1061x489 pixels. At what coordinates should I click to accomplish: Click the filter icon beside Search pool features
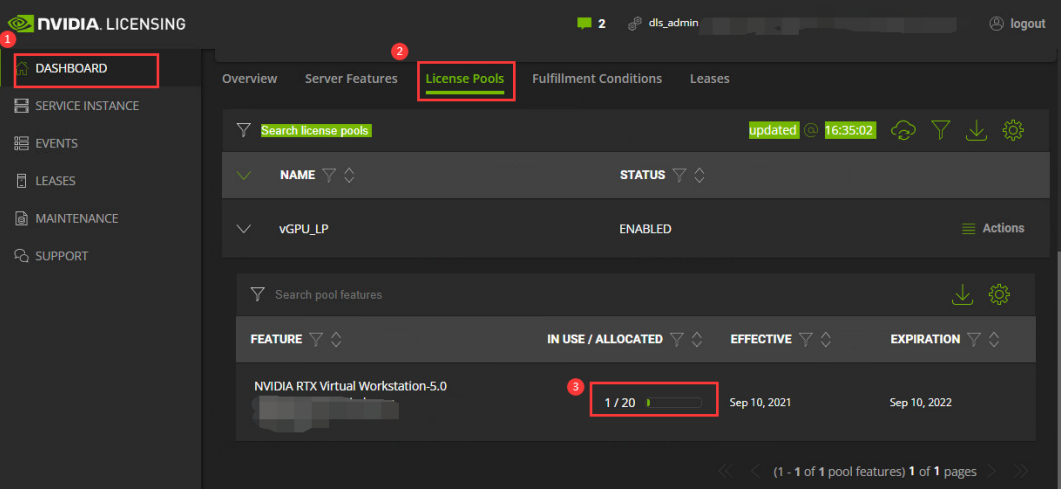257,294
